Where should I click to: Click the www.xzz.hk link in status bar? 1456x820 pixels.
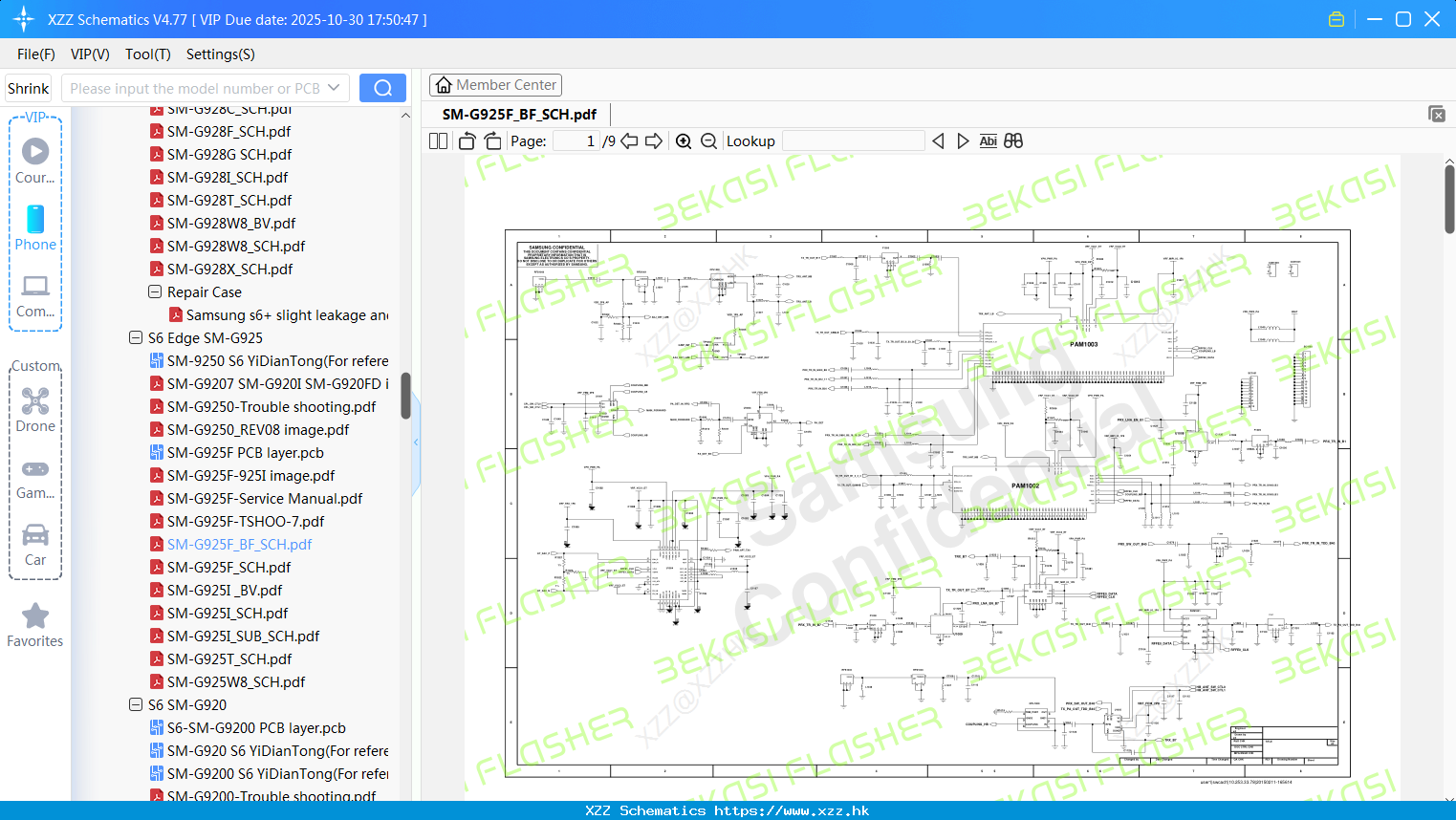click(792, 810)
